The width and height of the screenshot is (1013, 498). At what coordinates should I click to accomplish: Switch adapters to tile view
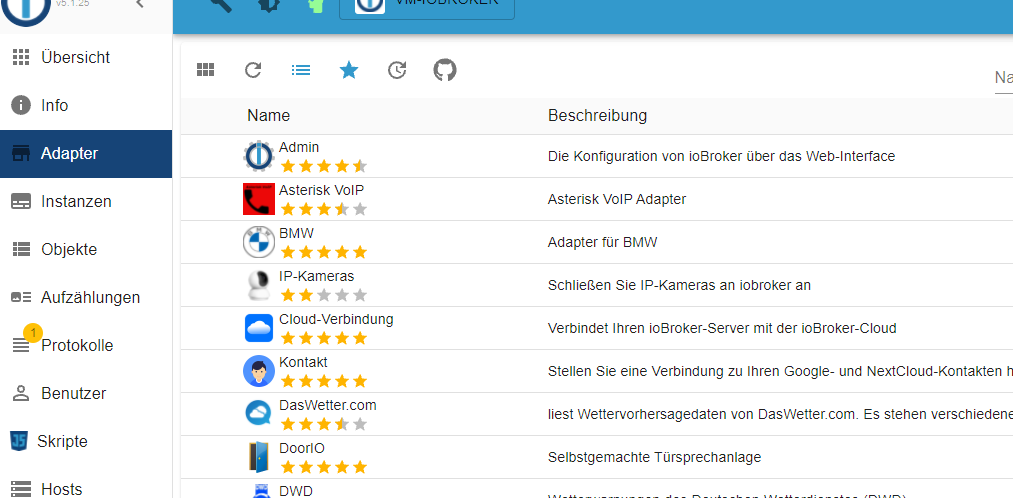205,70
